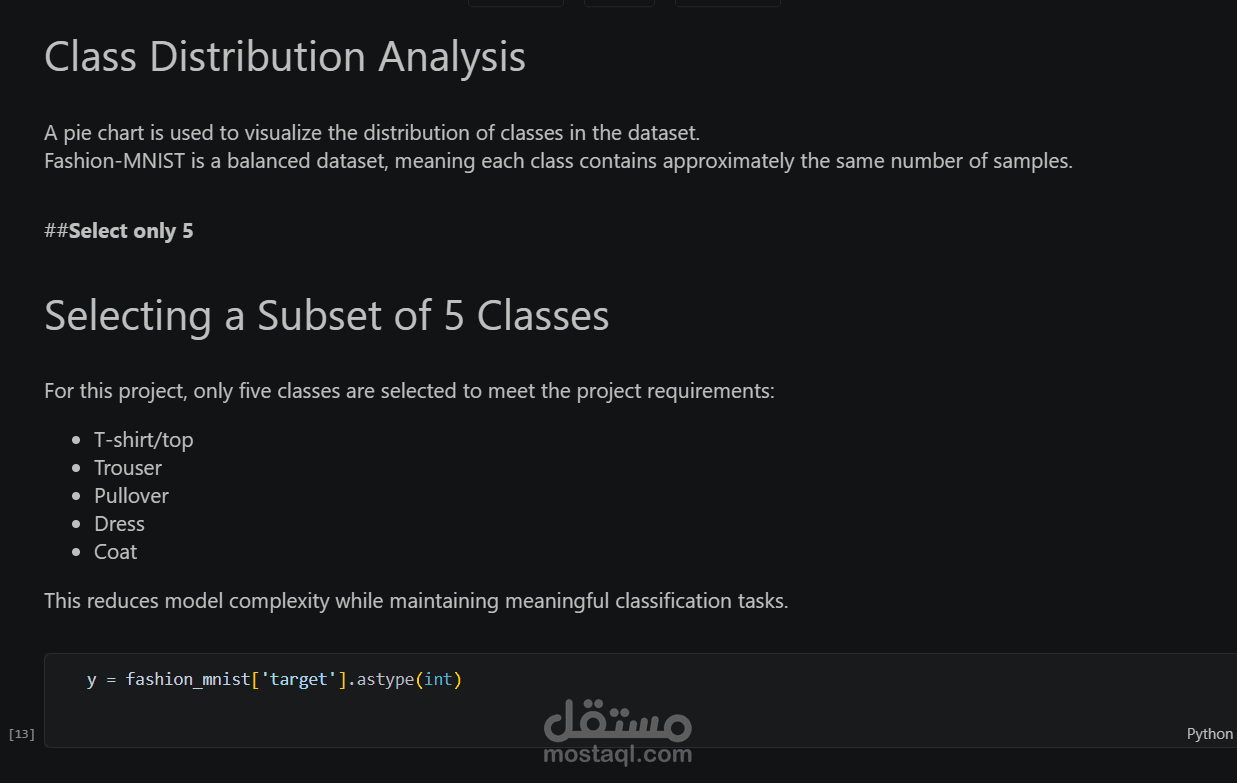Select the Dress bullet item

tap(119, 524)
